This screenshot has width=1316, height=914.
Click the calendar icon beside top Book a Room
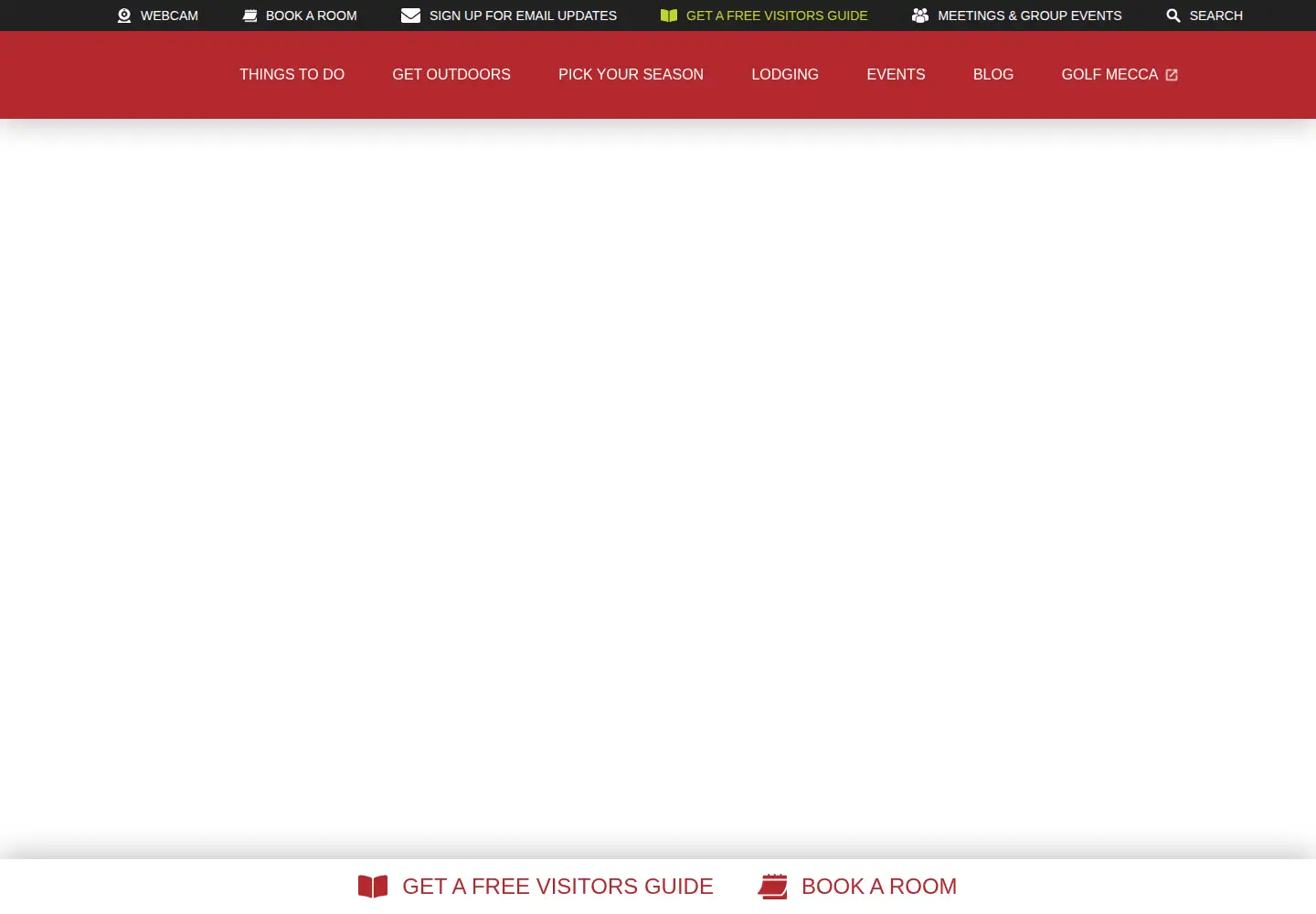(x=249, y=16)
